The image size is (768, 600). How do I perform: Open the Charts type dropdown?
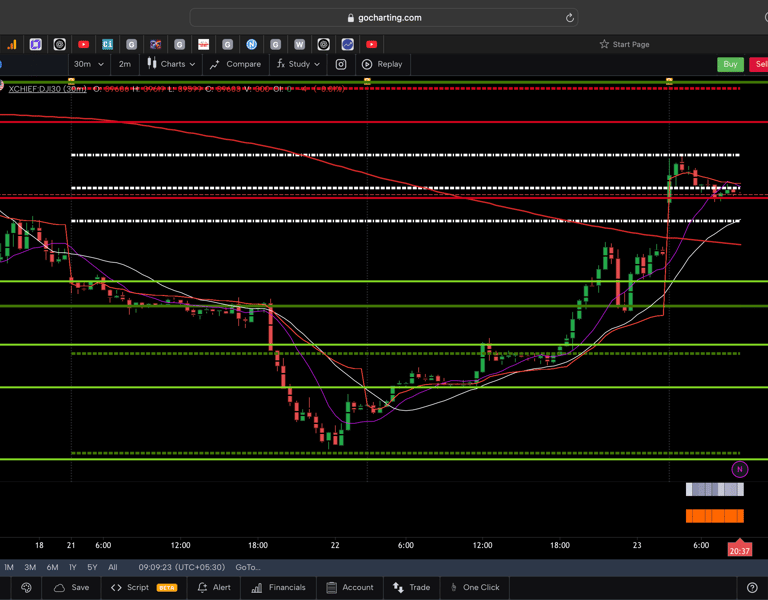(171, 64)
